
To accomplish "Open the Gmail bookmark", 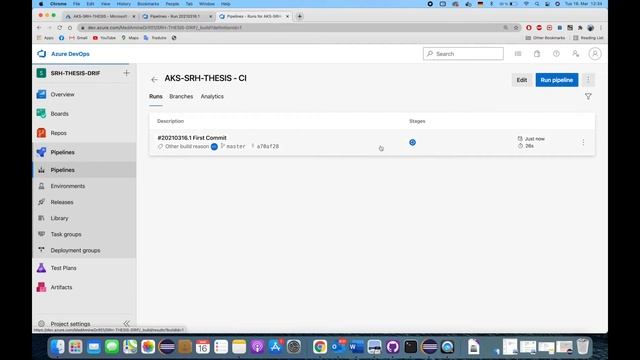I will coord(78,38).
